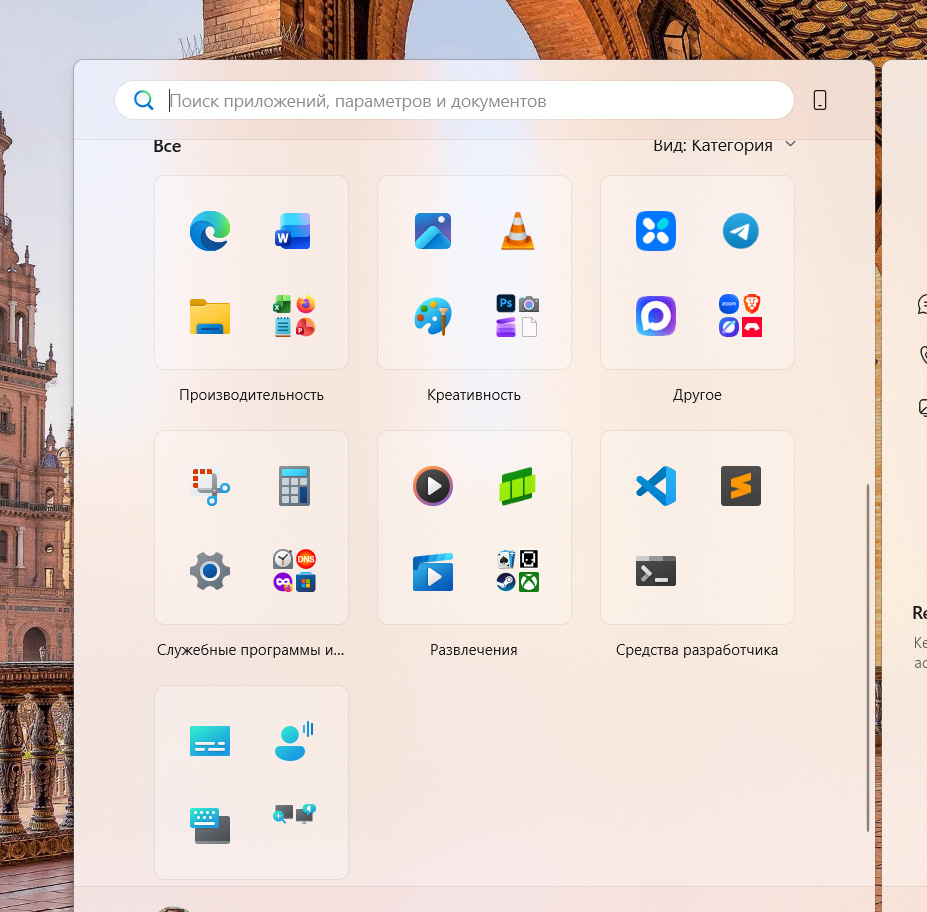Launch Visual Studio Code
The image size is (927, 912).
656,486
